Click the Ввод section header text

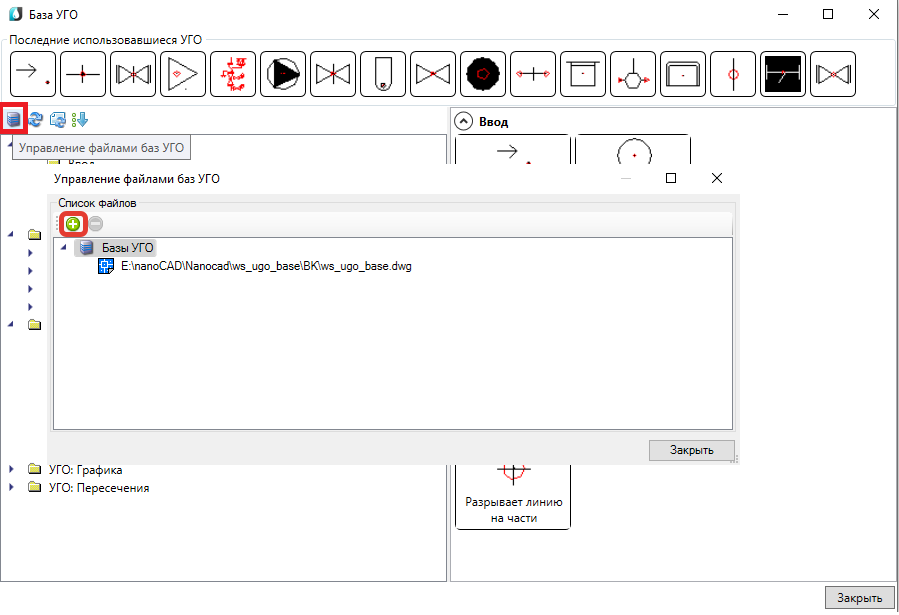tap(494, 122)
